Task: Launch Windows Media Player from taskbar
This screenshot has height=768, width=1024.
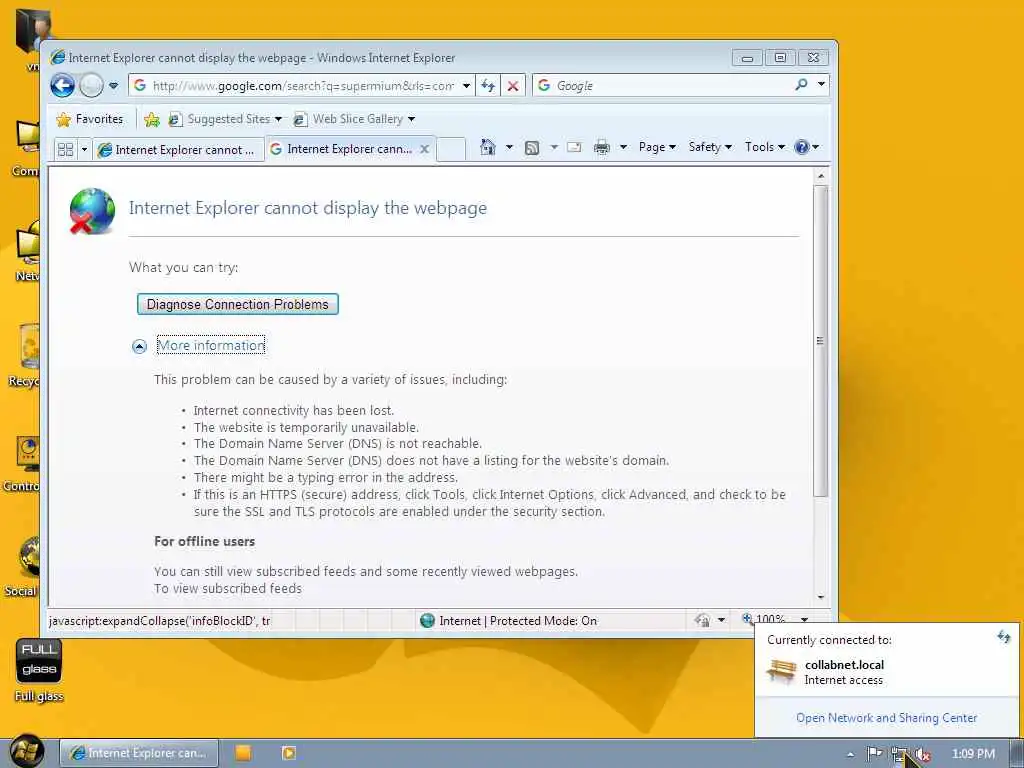Action: [288, 753]
